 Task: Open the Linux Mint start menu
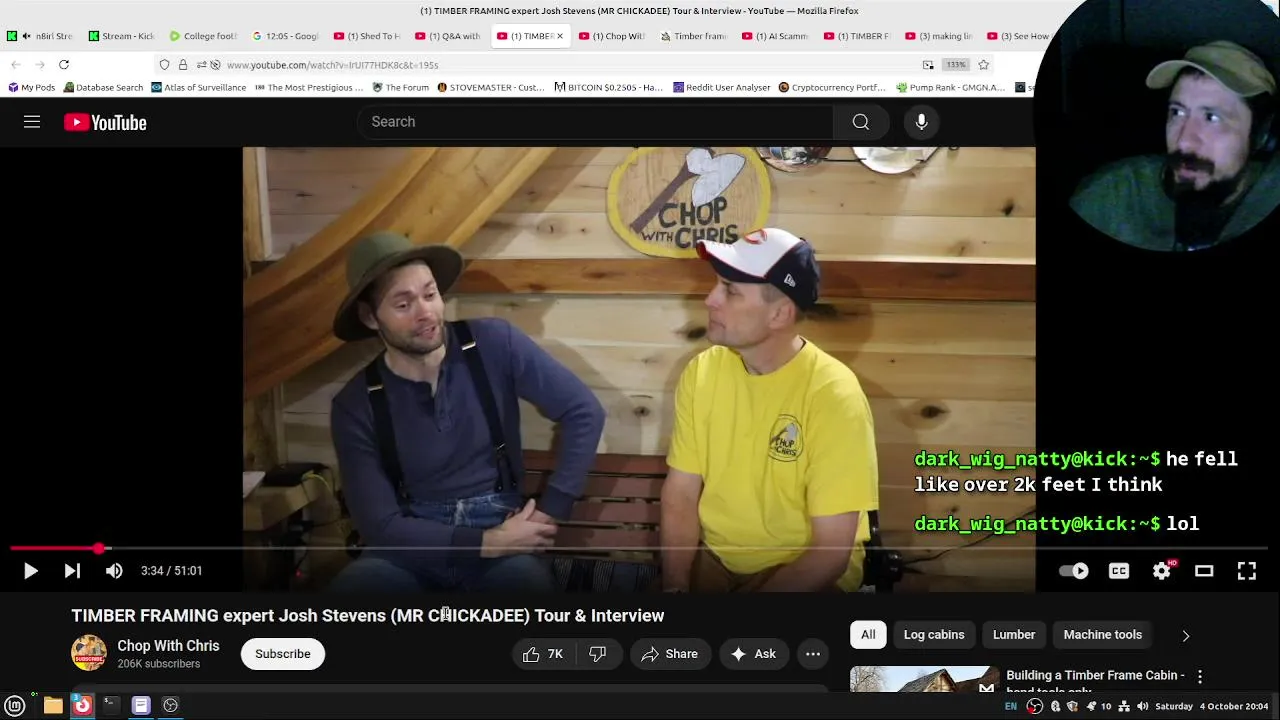coord(15,705)
